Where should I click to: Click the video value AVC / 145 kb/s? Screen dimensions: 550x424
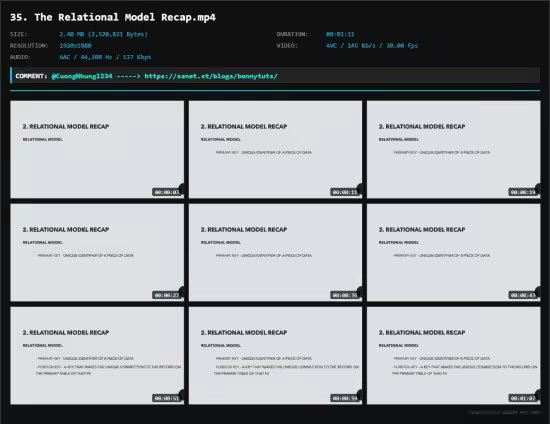(372, 46)
